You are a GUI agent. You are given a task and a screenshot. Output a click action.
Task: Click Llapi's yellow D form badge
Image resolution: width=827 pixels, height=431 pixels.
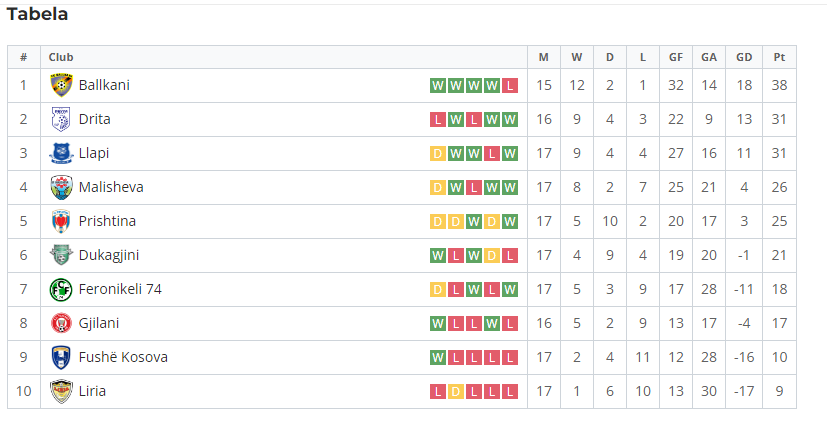438,154
